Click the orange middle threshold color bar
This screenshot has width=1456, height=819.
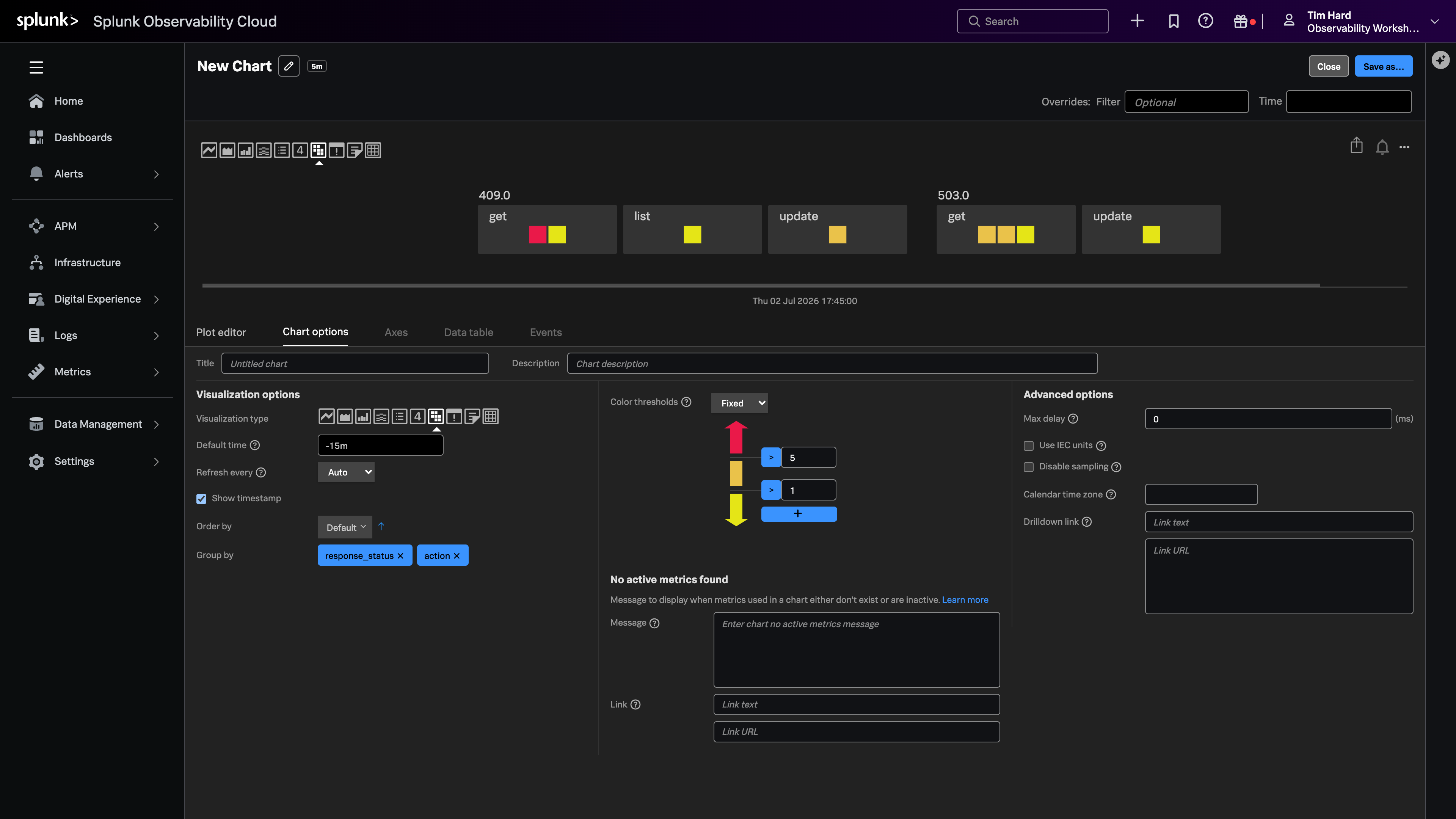[x=736, y=473]
